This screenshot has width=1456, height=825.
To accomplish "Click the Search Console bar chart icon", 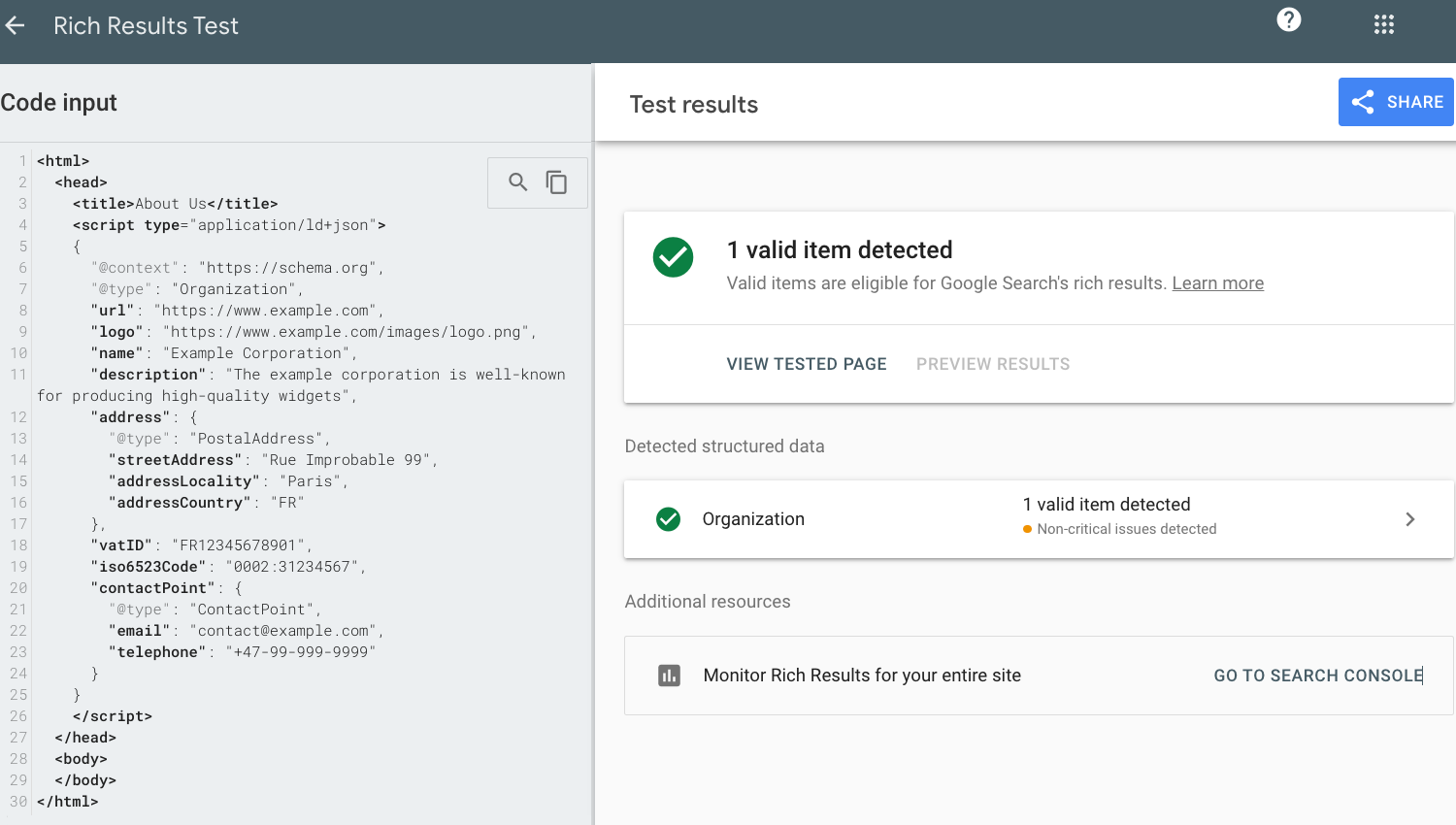I will (x=669, y=676).
